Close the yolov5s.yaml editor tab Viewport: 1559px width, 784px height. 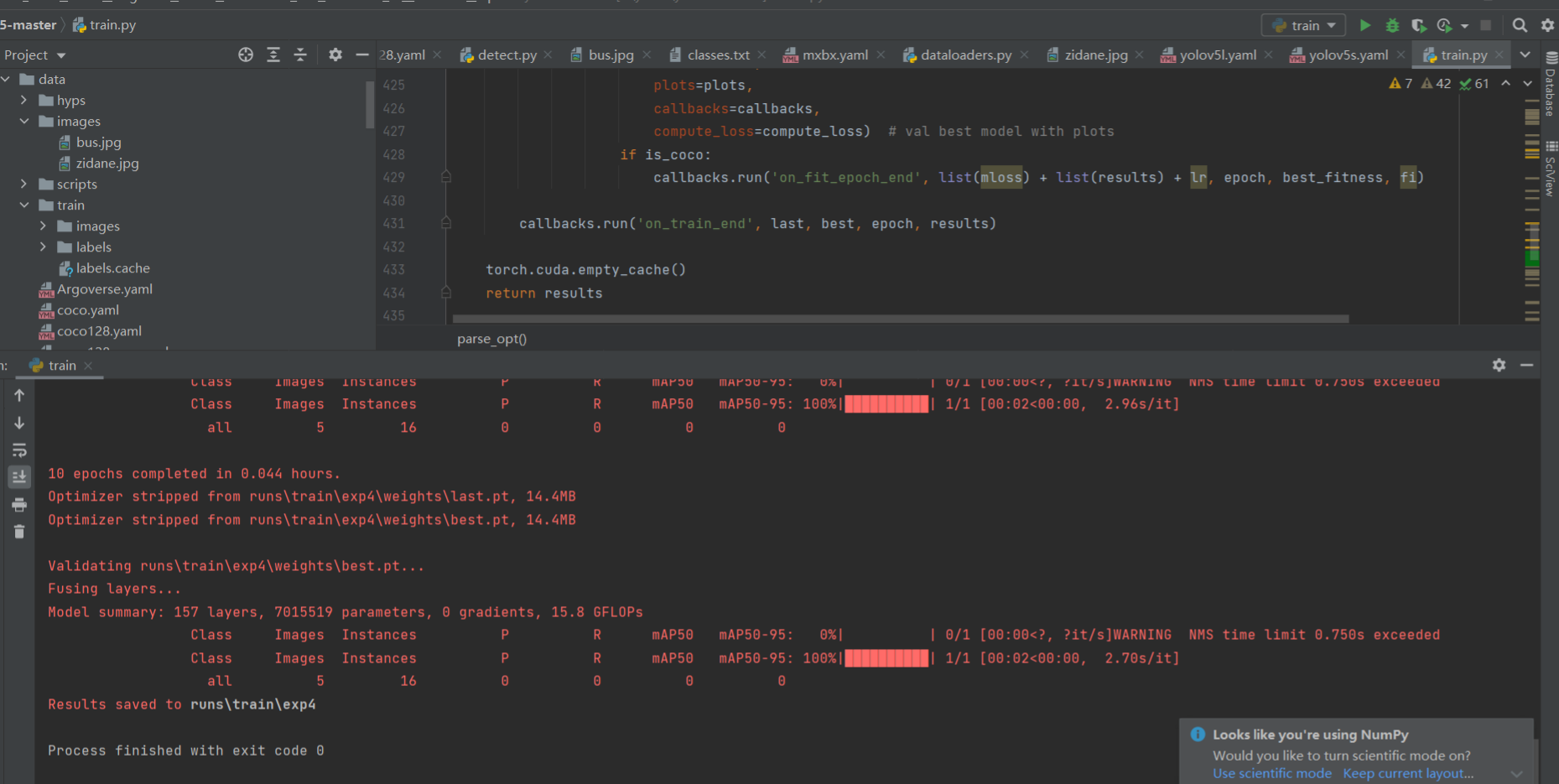1401,55
